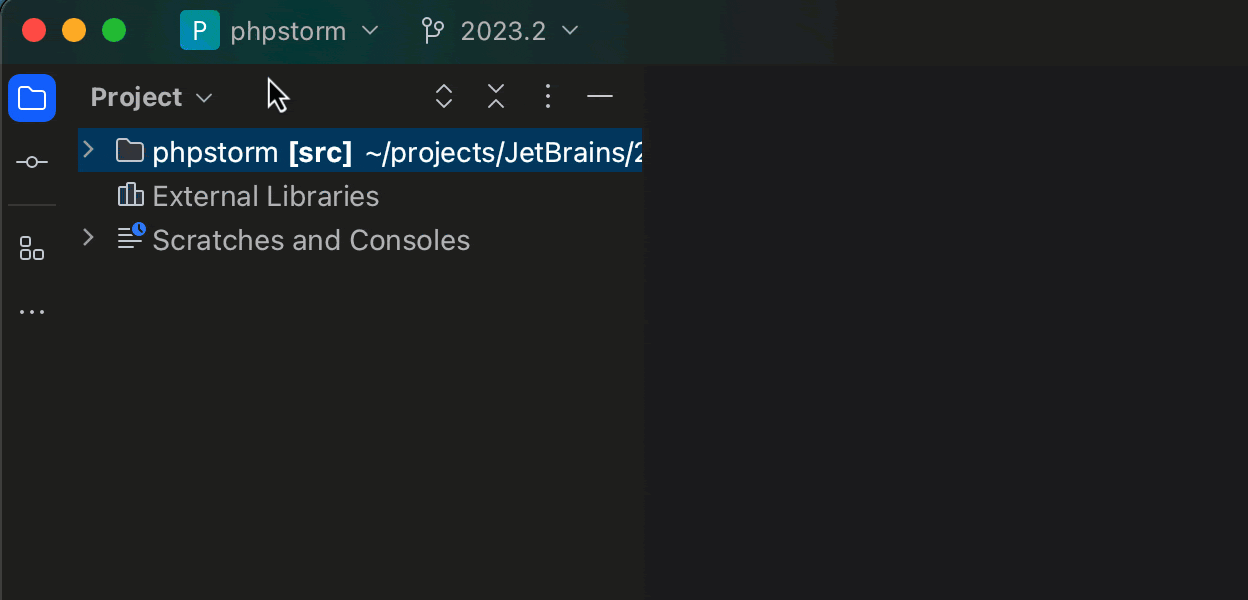The width and height of the screenshot is (1248, 600).
Task: Click the green zoom window button
Action: 114,31
